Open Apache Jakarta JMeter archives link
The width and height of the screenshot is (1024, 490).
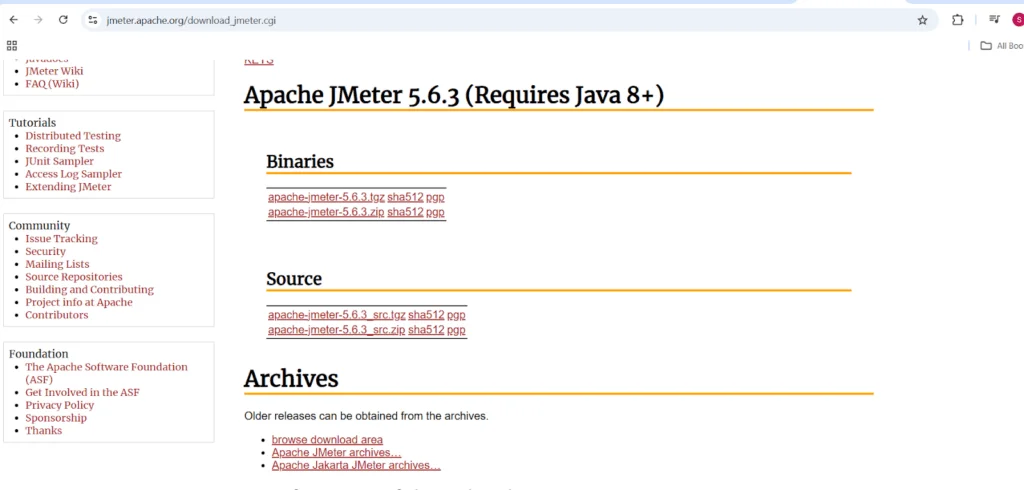pyautogui.click(x=356, y=465)
